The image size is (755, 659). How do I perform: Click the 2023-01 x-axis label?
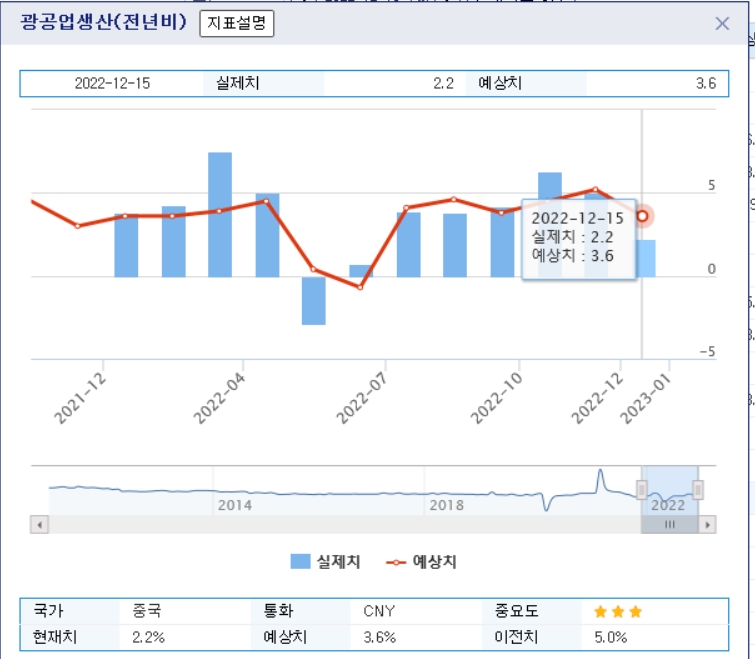point(646,398)
